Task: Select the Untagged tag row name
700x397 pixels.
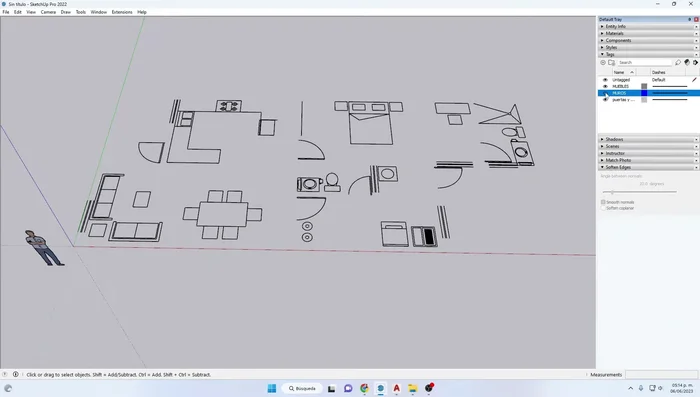Action: [621, 79]
